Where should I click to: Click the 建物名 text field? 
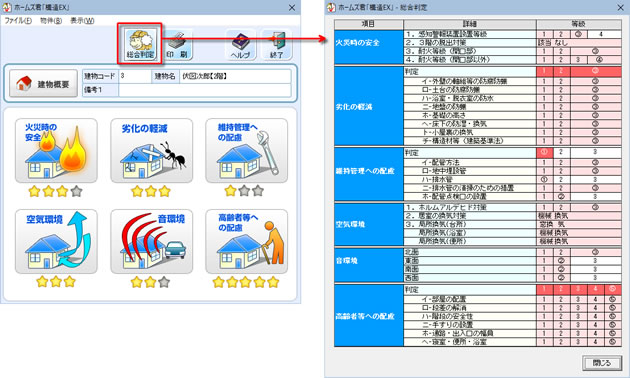click(235, 76)
